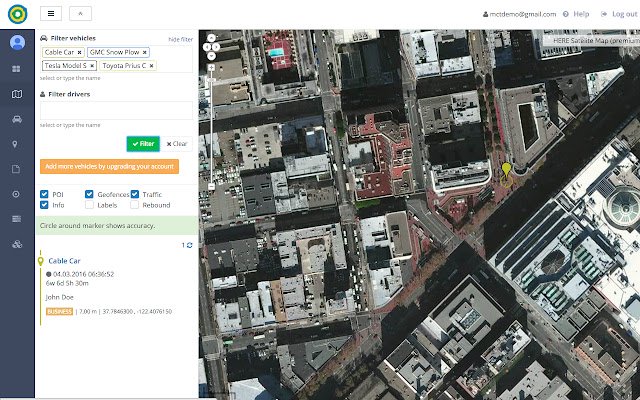Pan the map down with the arrow control

pyautogui.click(x=211, y=56)
